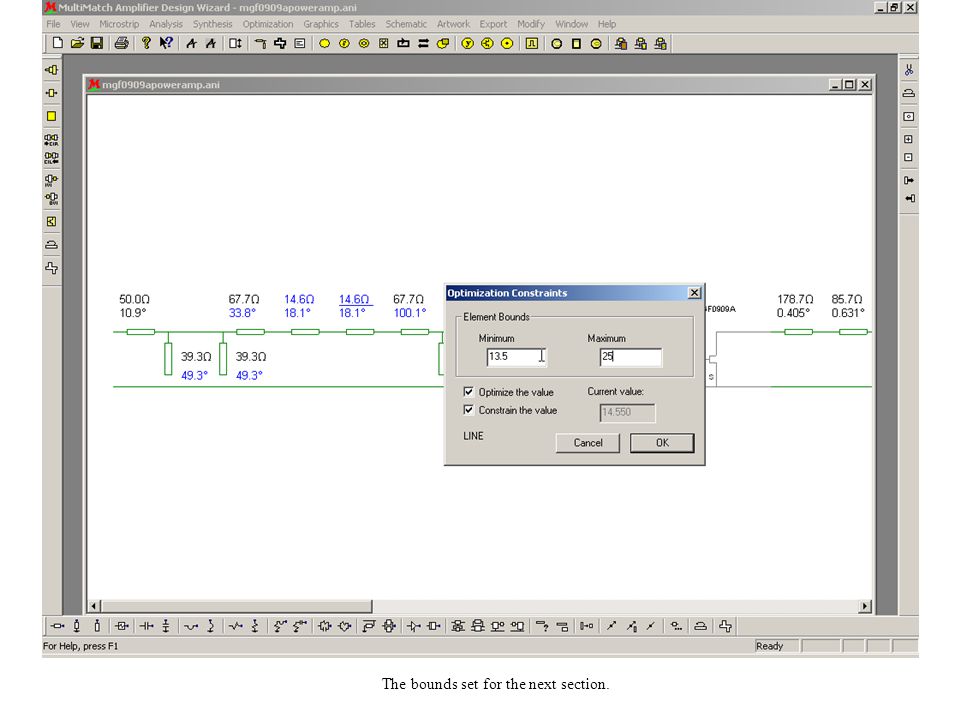Viewport: 960px width, 720px height.
Task: Save using the floppy disk icon
Action: 97,43
